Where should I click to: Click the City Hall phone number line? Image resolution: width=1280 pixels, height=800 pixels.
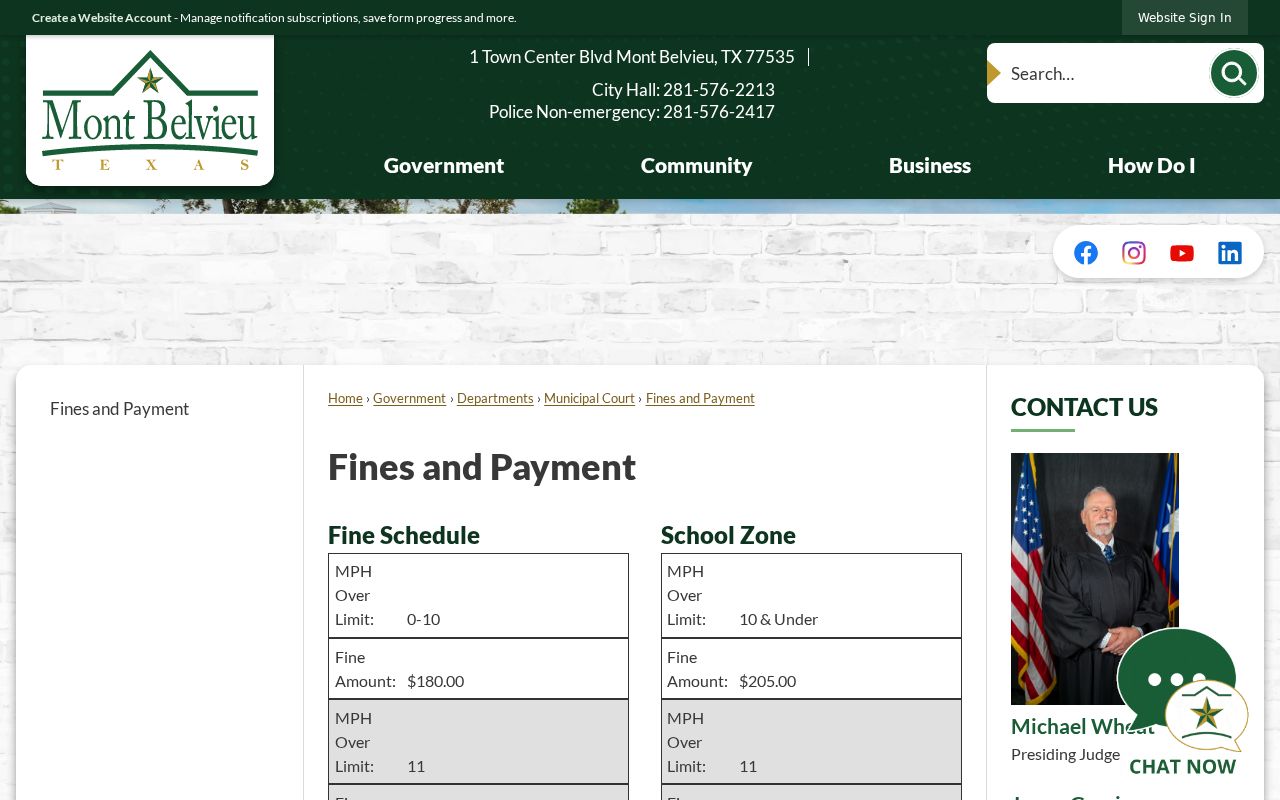click(x=683, y=90)
